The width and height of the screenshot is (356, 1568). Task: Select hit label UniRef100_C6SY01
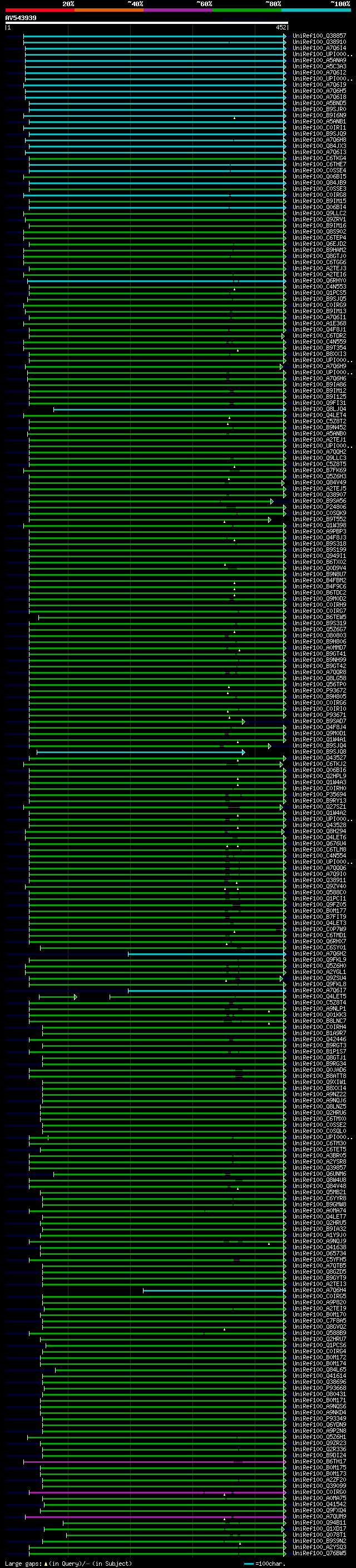point(319,948)
